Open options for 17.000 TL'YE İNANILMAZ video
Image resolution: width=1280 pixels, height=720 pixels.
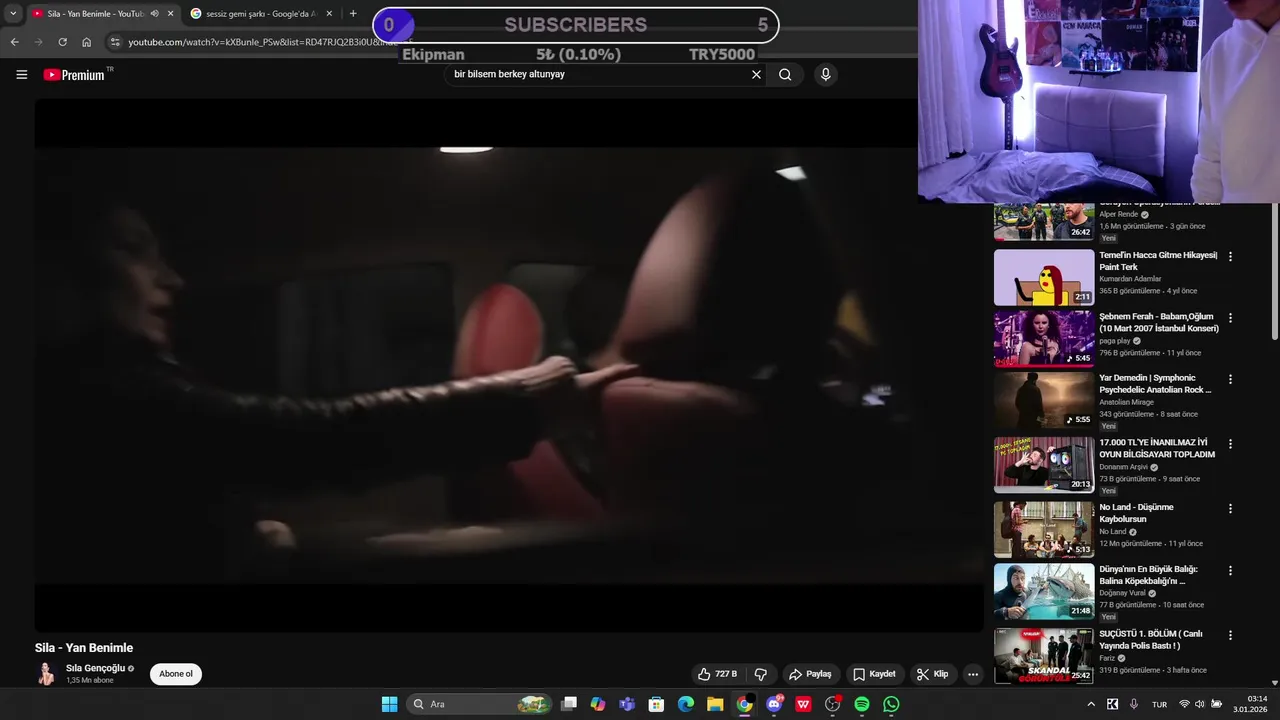(x=1230, y=444)
